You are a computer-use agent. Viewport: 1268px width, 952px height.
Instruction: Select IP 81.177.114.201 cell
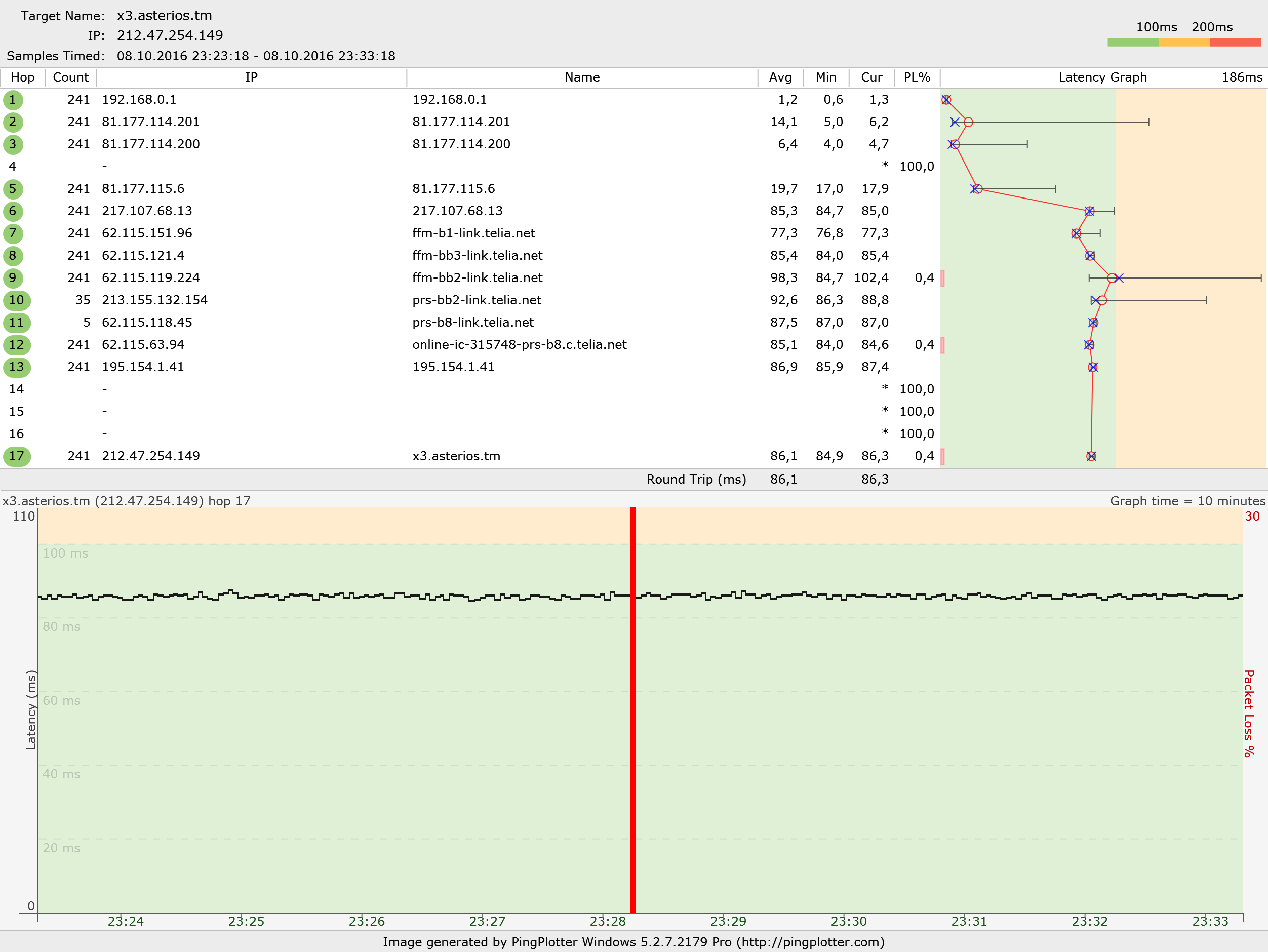[151, 122]
